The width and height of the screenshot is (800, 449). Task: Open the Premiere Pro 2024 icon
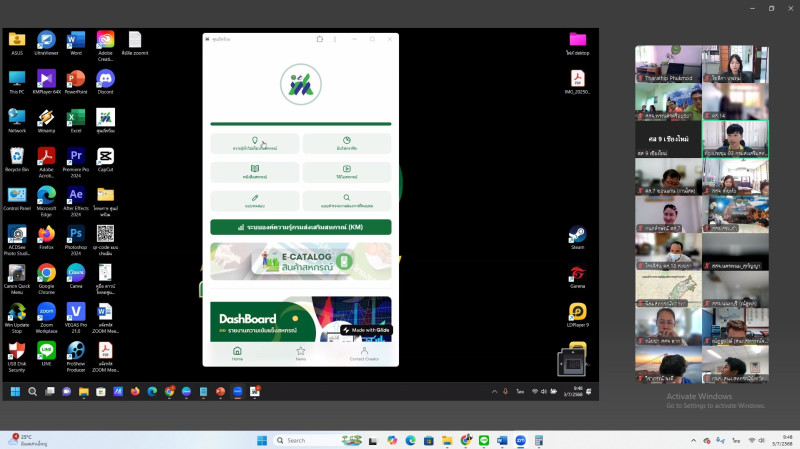click(76, 162)
